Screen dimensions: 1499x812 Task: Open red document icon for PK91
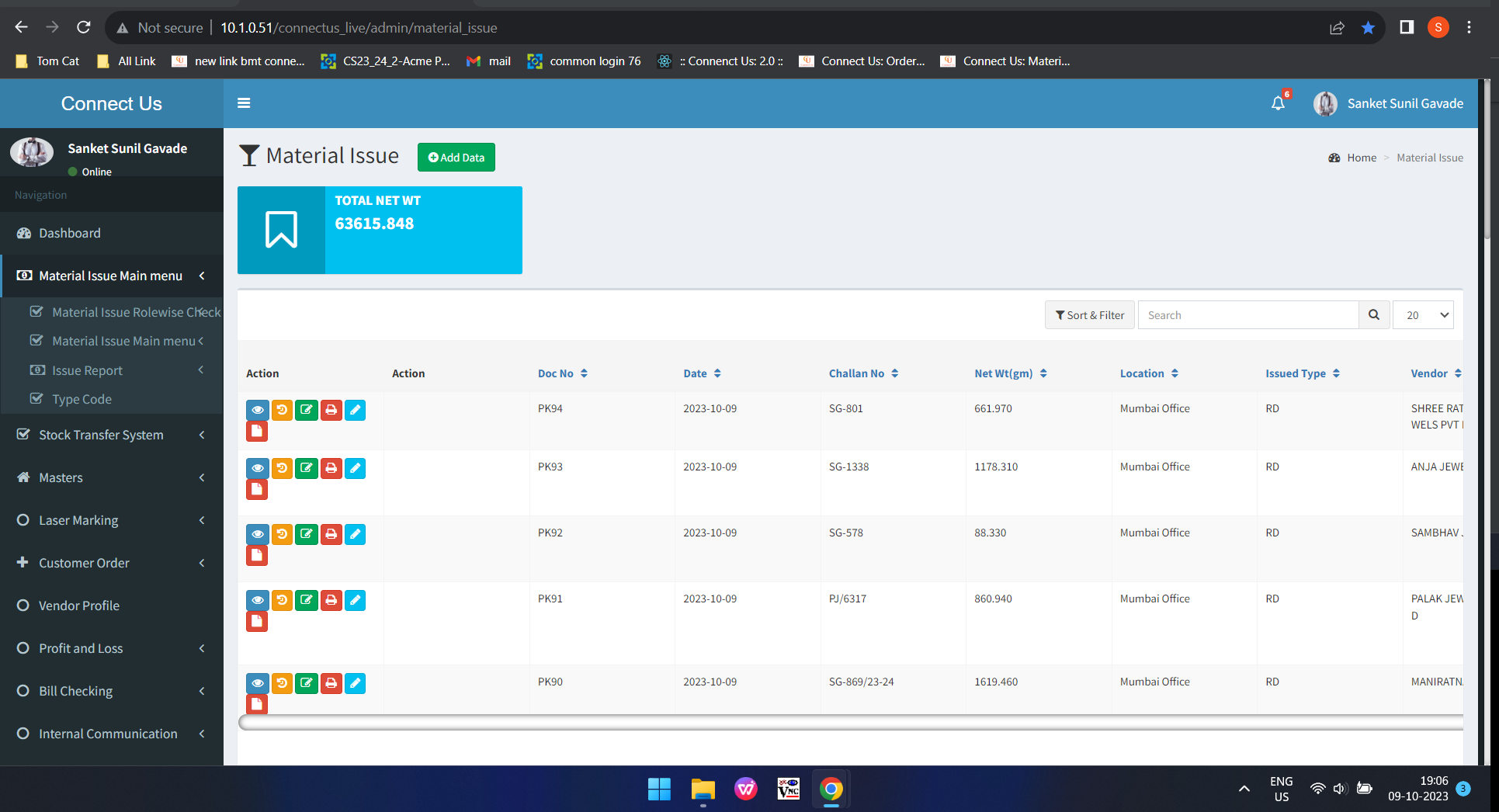click(x=257, y=621)
